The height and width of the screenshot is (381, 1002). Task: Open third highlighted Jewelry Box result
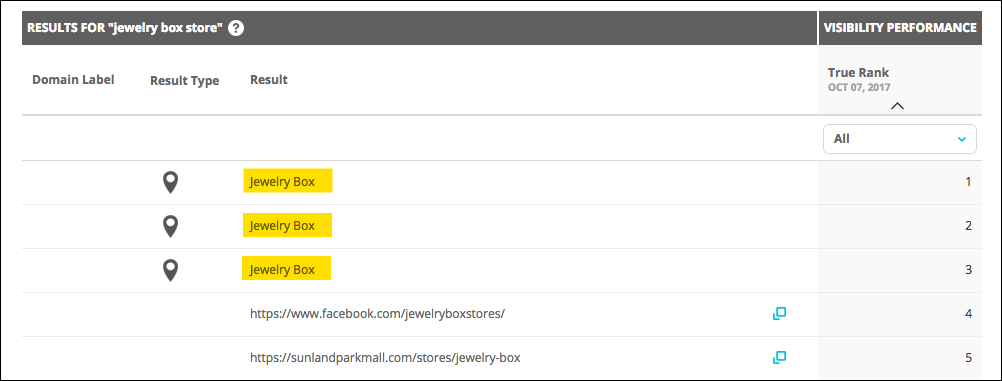pyautogui.click(x=286, y=269)
